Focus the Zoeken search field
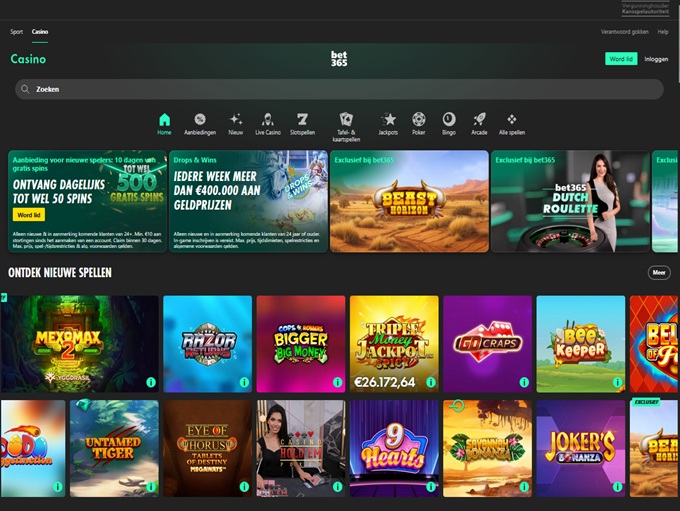680x511 pixels. point(339,89)
